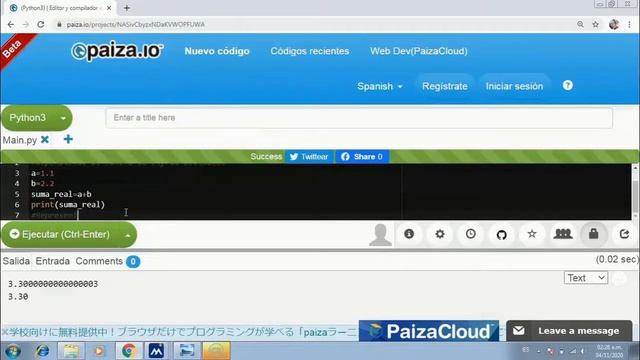Close the Main.py file tab

[x=45, y=140]
